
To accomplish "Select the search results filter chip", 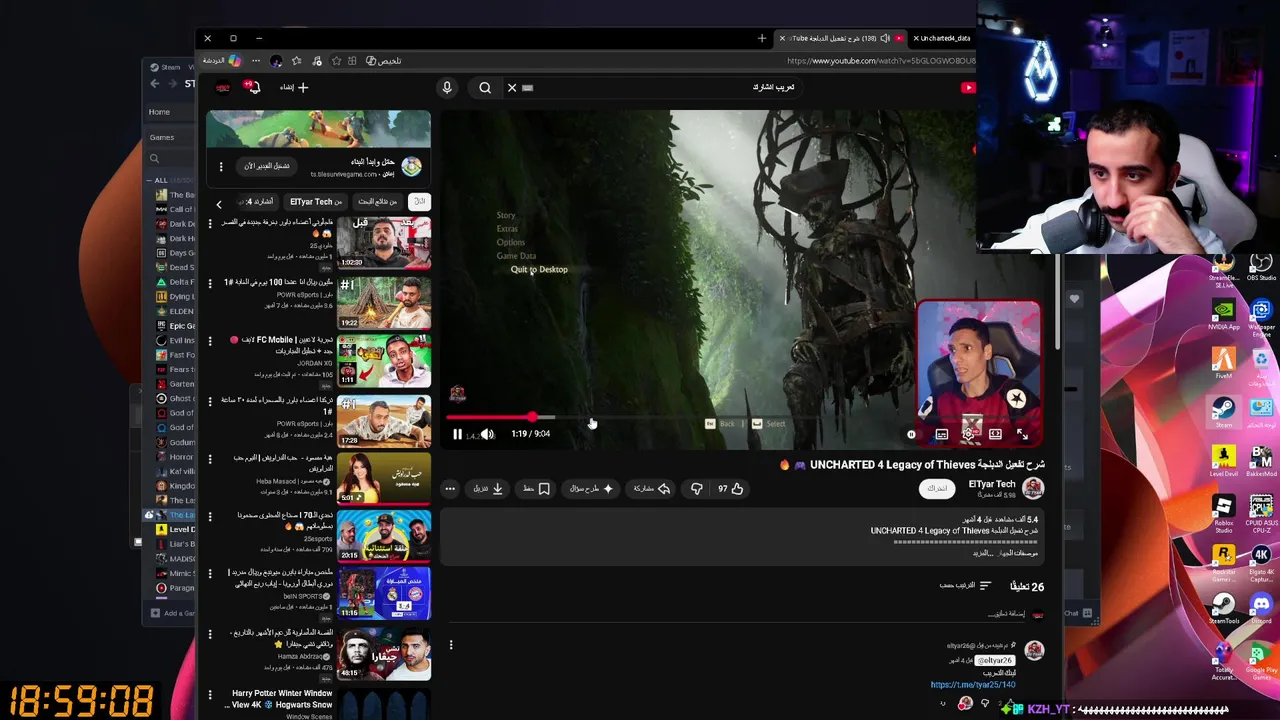I will pos(377,202).
